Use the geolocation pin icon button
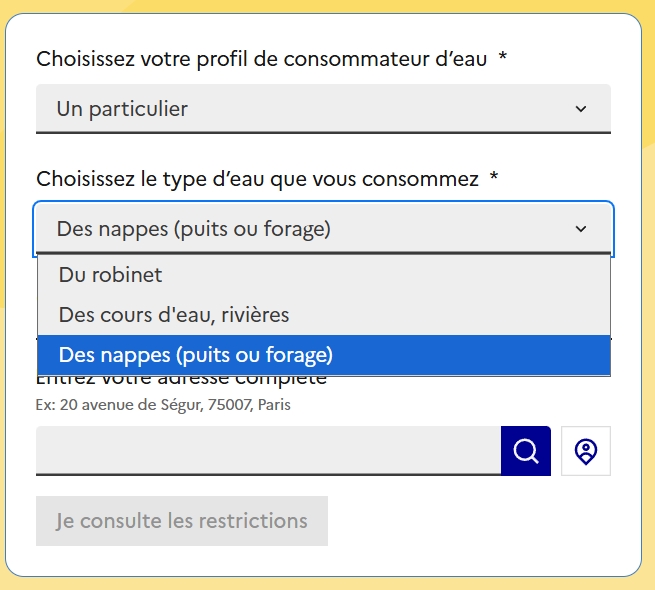This screenshot has width=655, height=590. coord(586,451)
